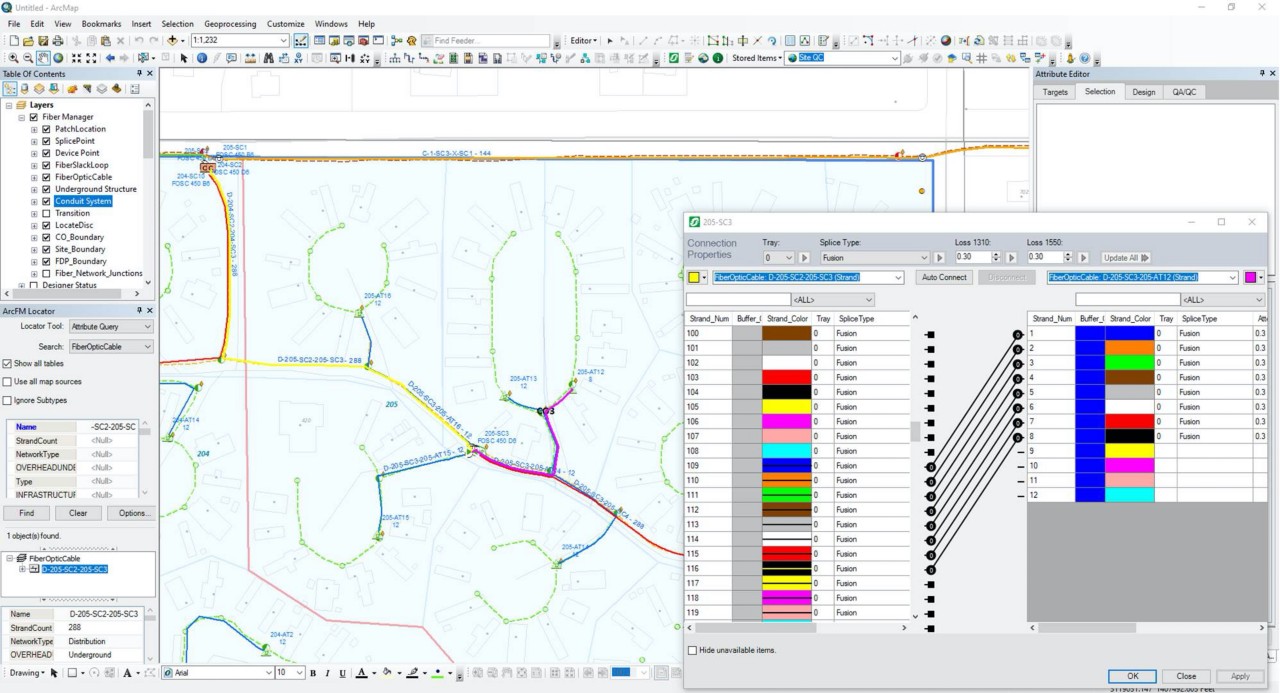This screenshot has height=693, width=1280.
Task: Click the Find button in ArcFM Locator
Action: [27, 513]
